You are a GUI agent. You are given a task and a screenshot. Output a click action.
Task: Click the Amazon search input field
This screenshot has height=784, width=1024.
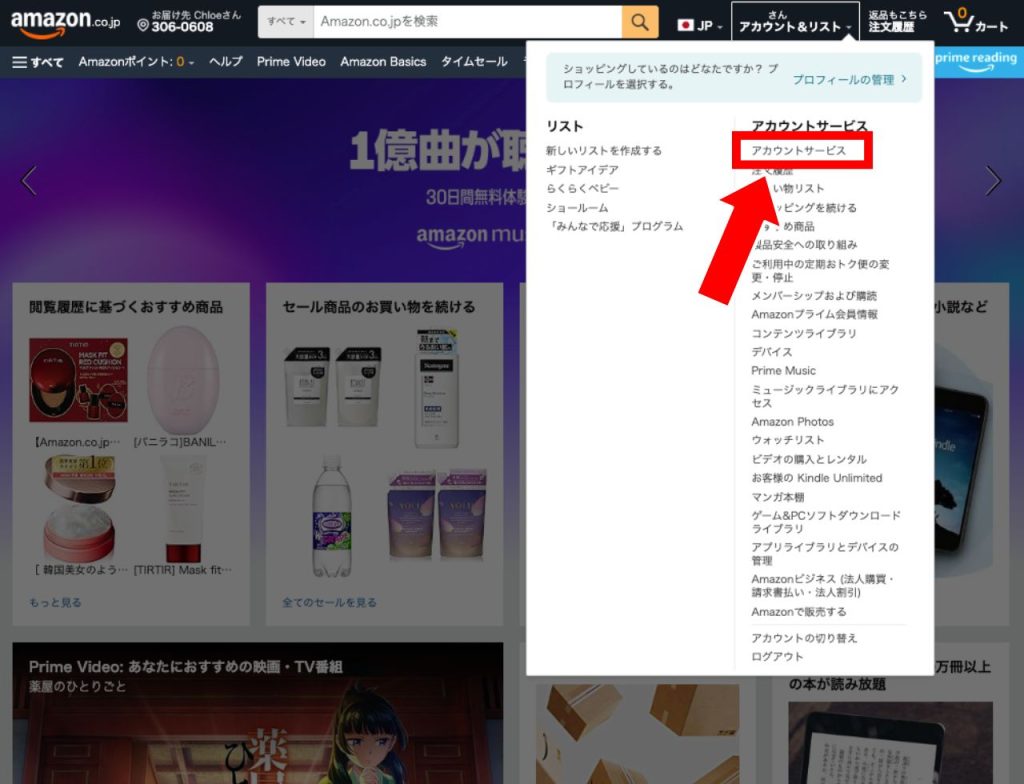pos(467,22)
